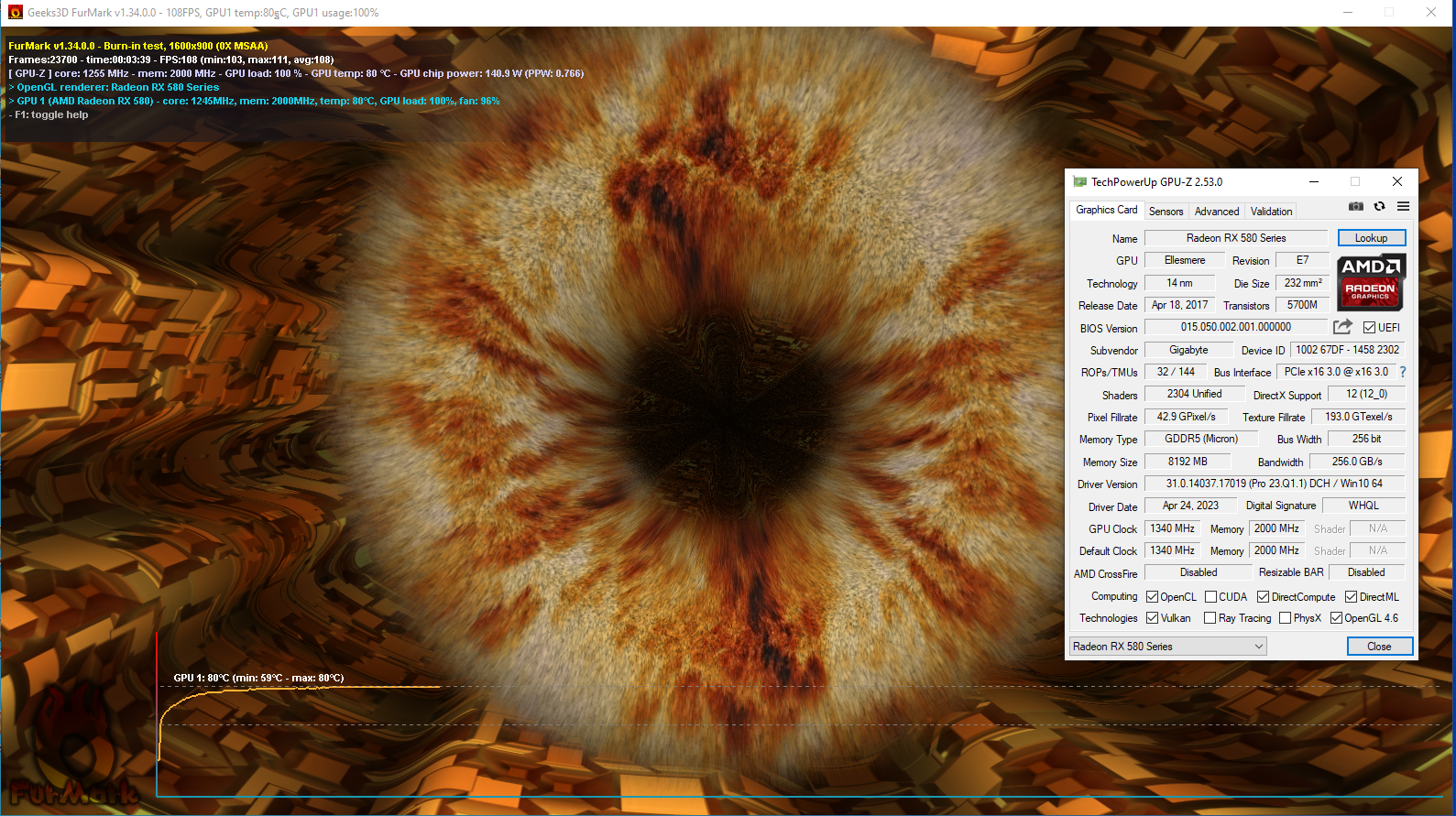
Task: Open the Radeon RX 580 Series GPU dropdown
Action: (1168, 647)
